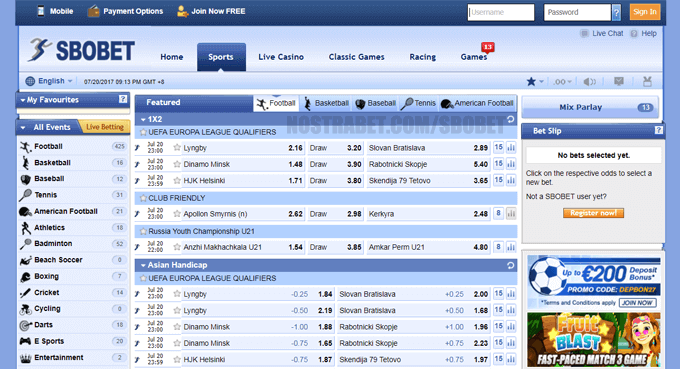Favourite Apollon Smyrnis match star
The width and height of the screenshot is (680, 369).
177,213
